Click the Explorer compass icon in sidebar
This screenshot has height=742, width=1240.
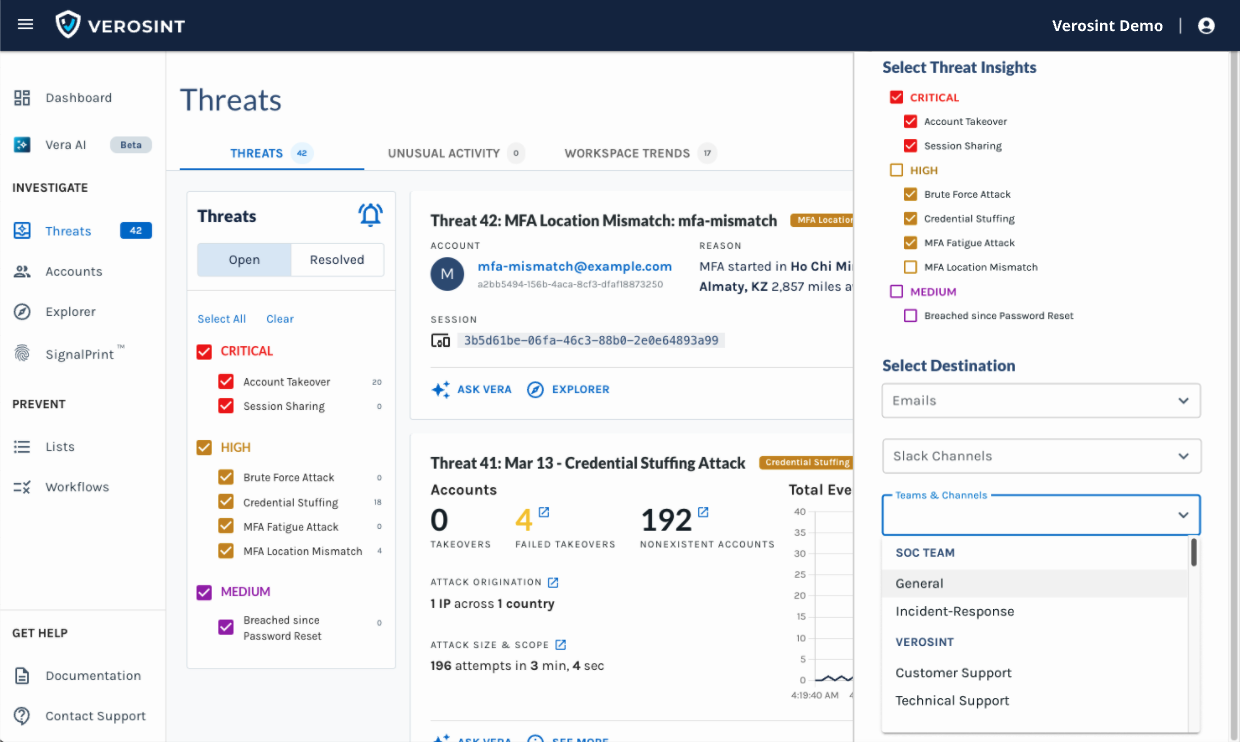22,312
